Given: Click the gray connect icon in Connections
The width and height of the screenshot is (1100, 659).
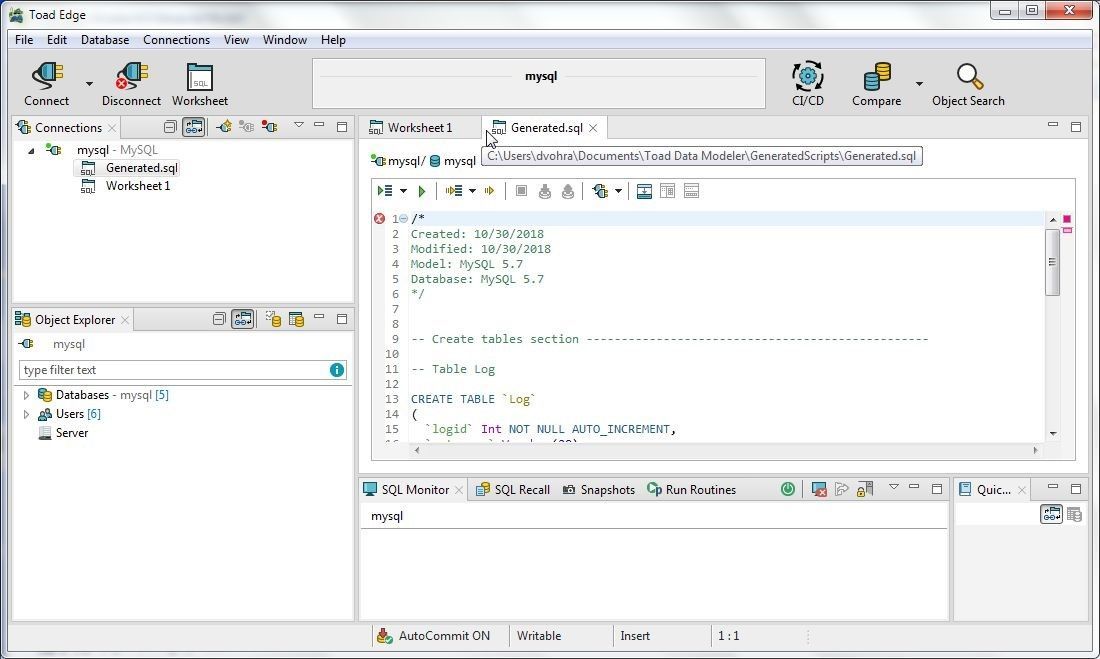Looking at the screenshot, I should tap(246, 127).
